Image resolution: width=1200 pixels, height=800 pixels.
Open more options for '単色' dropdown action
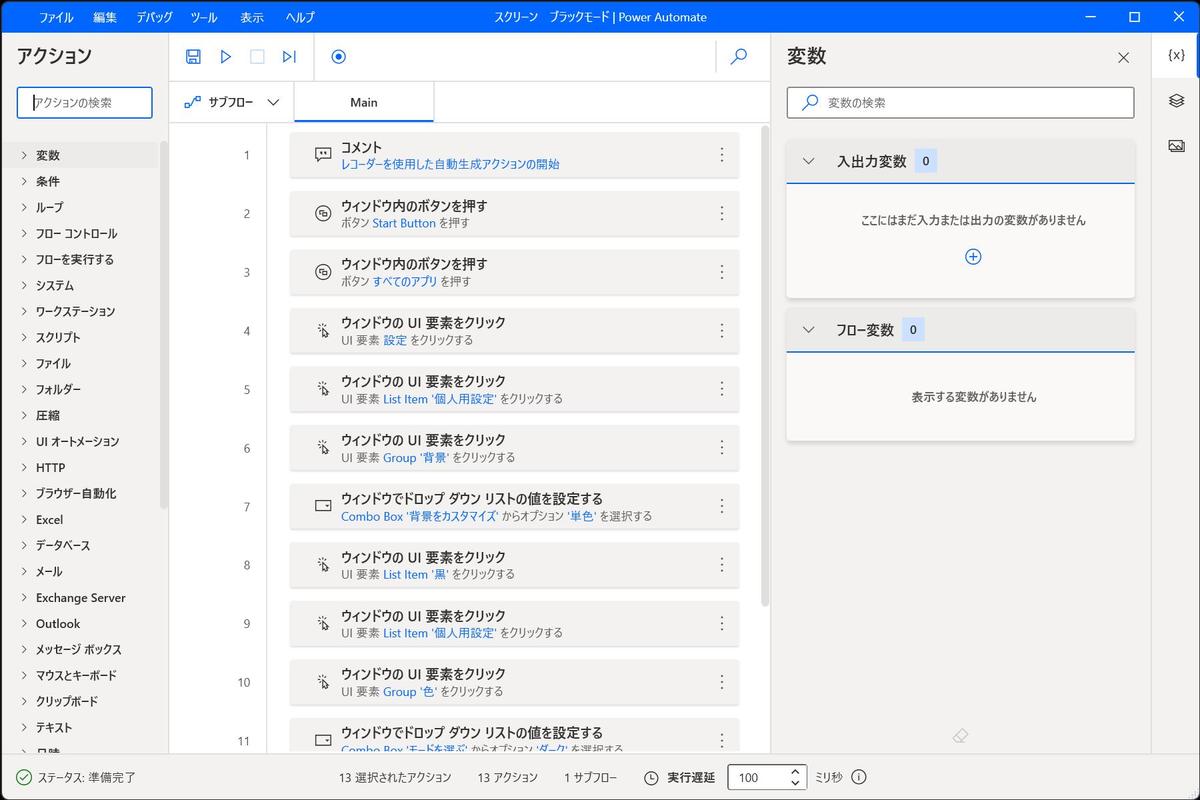tap(722, 507)
